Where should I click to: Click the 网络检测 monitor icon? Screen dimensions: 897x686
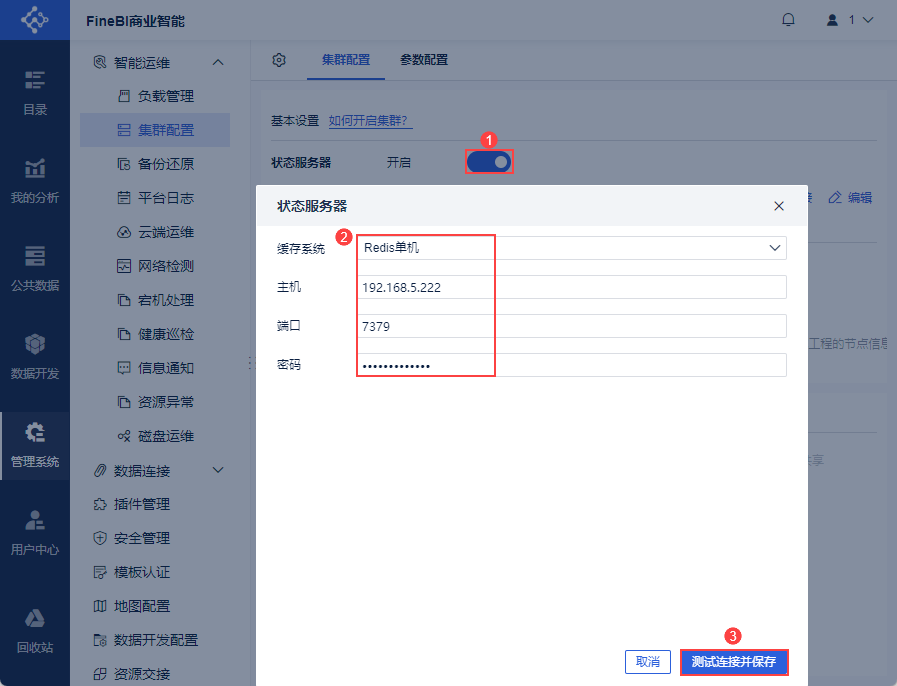click(x=124, y=266)
